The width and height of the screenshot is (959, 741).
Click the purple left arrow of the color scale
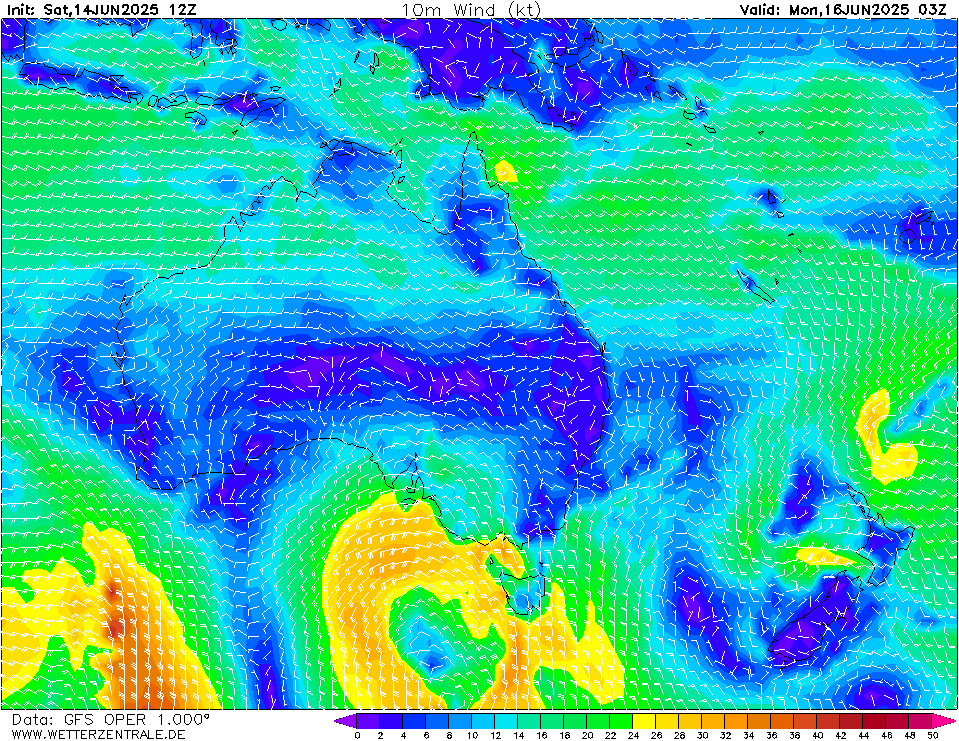345,721
